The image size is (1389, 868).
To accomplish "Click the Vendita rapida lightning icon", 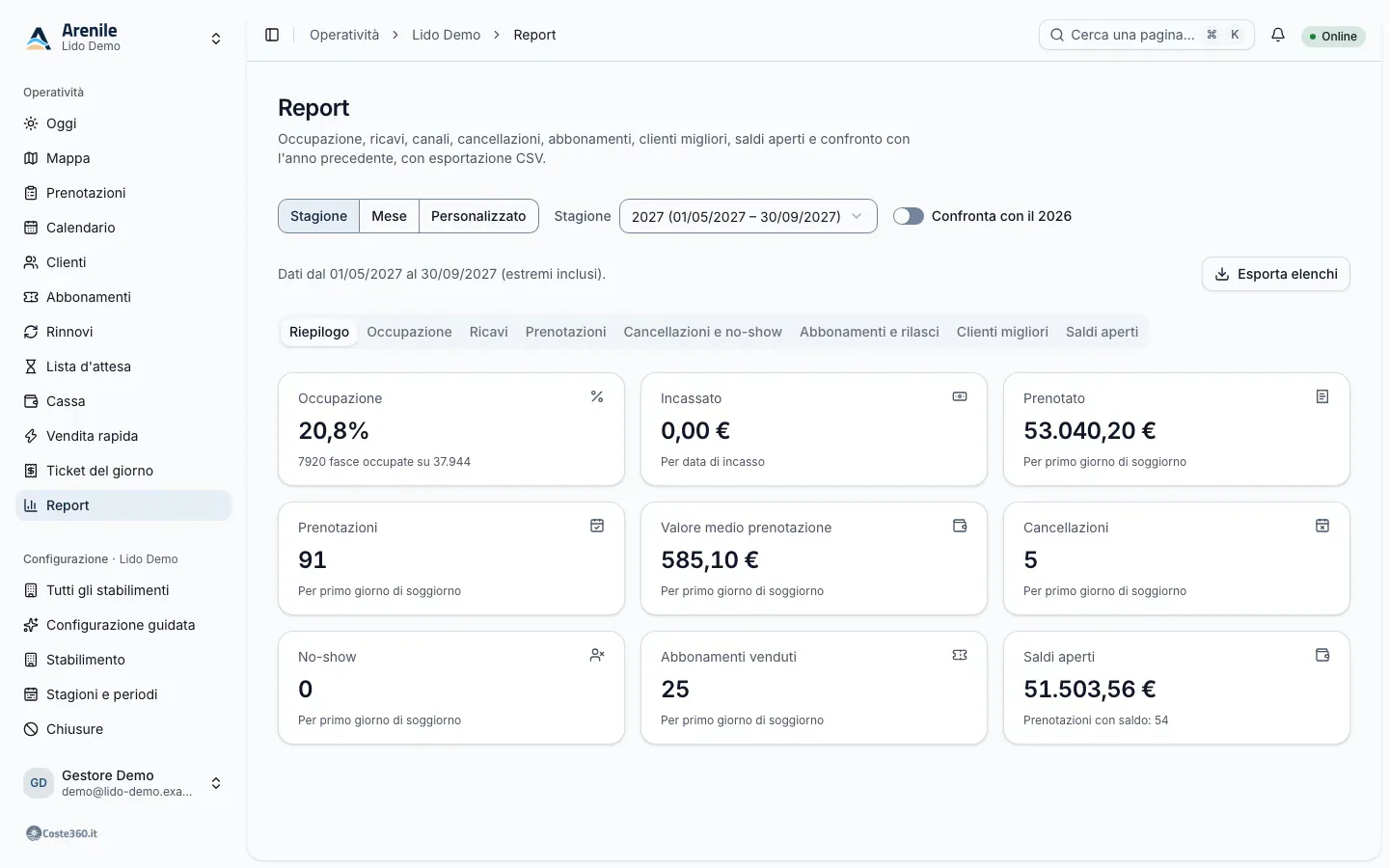I will (31, 436).
